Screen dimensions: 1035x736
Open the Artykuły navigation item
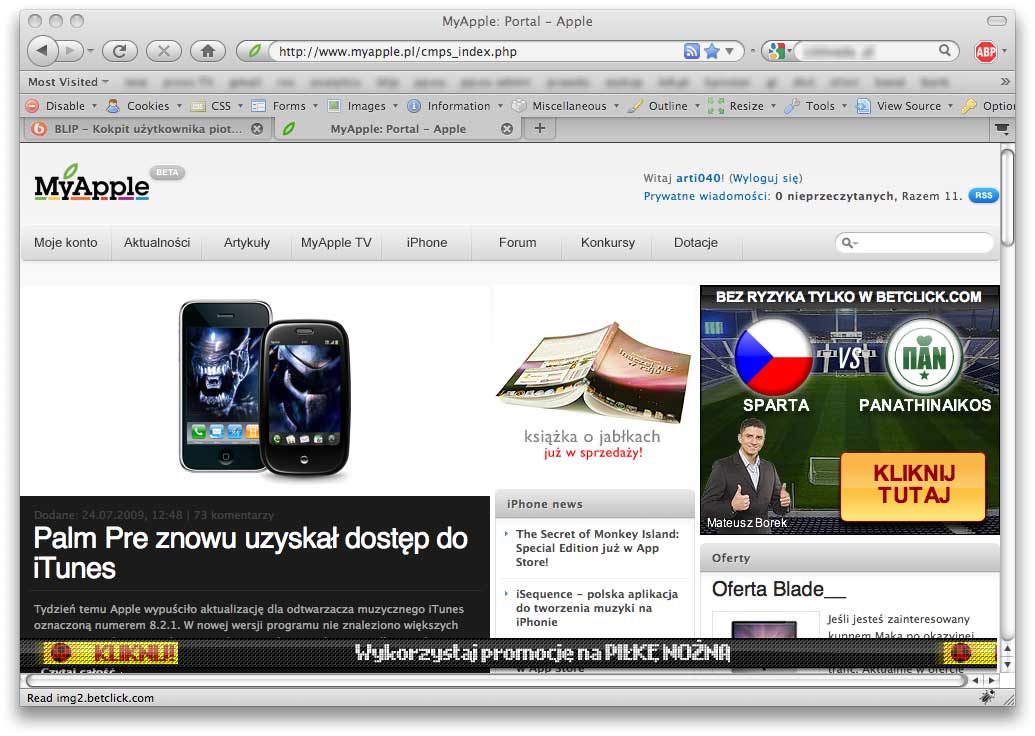click(x=246, y=243)
